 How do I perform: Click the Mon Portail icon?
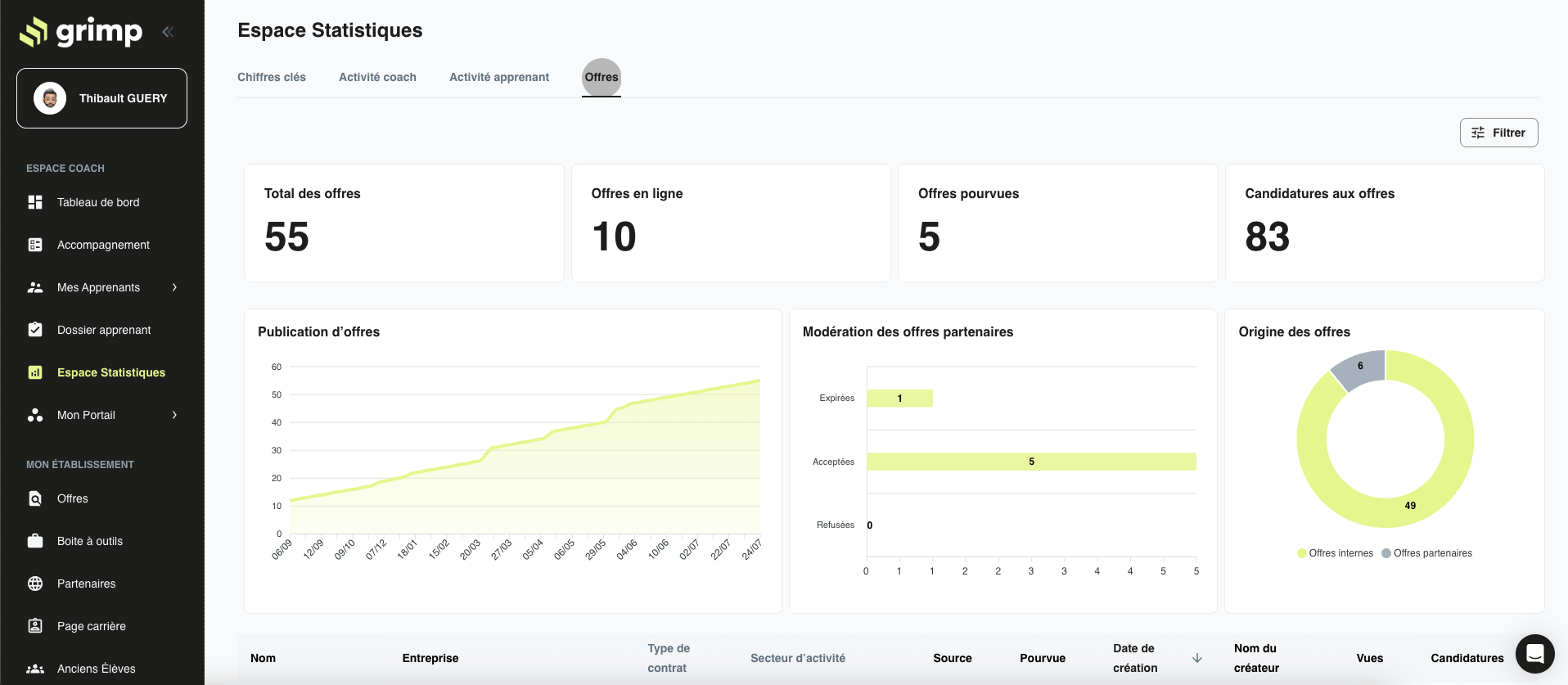tap(35, 415)
